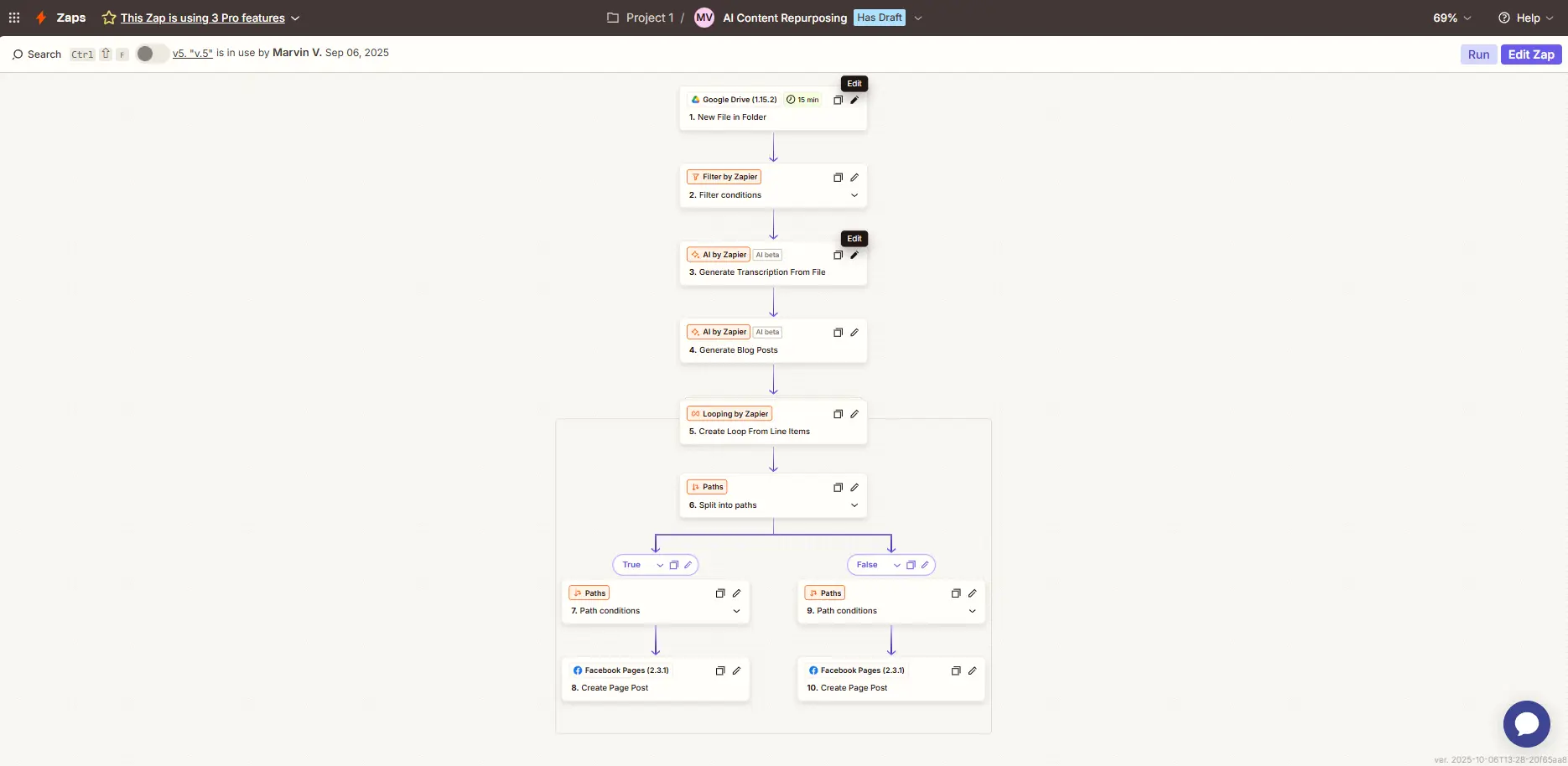Viewport: 1568px width, 766px height.
Task: Open Project 1 folder breadcrumb
Action: point(641,18)
